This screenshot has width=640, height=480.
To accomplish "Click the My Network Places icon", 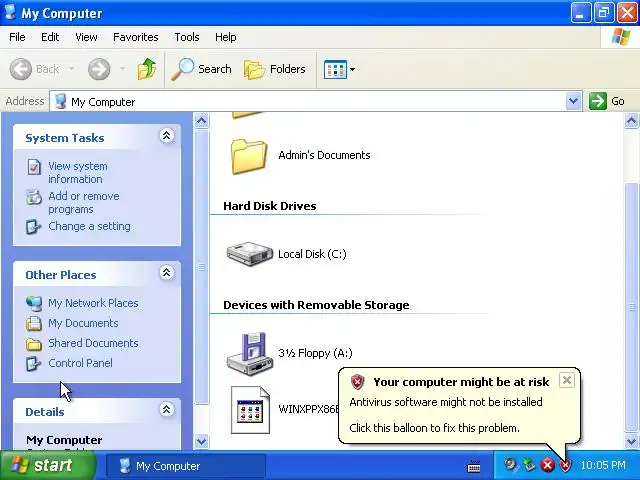I will (34, 303).
